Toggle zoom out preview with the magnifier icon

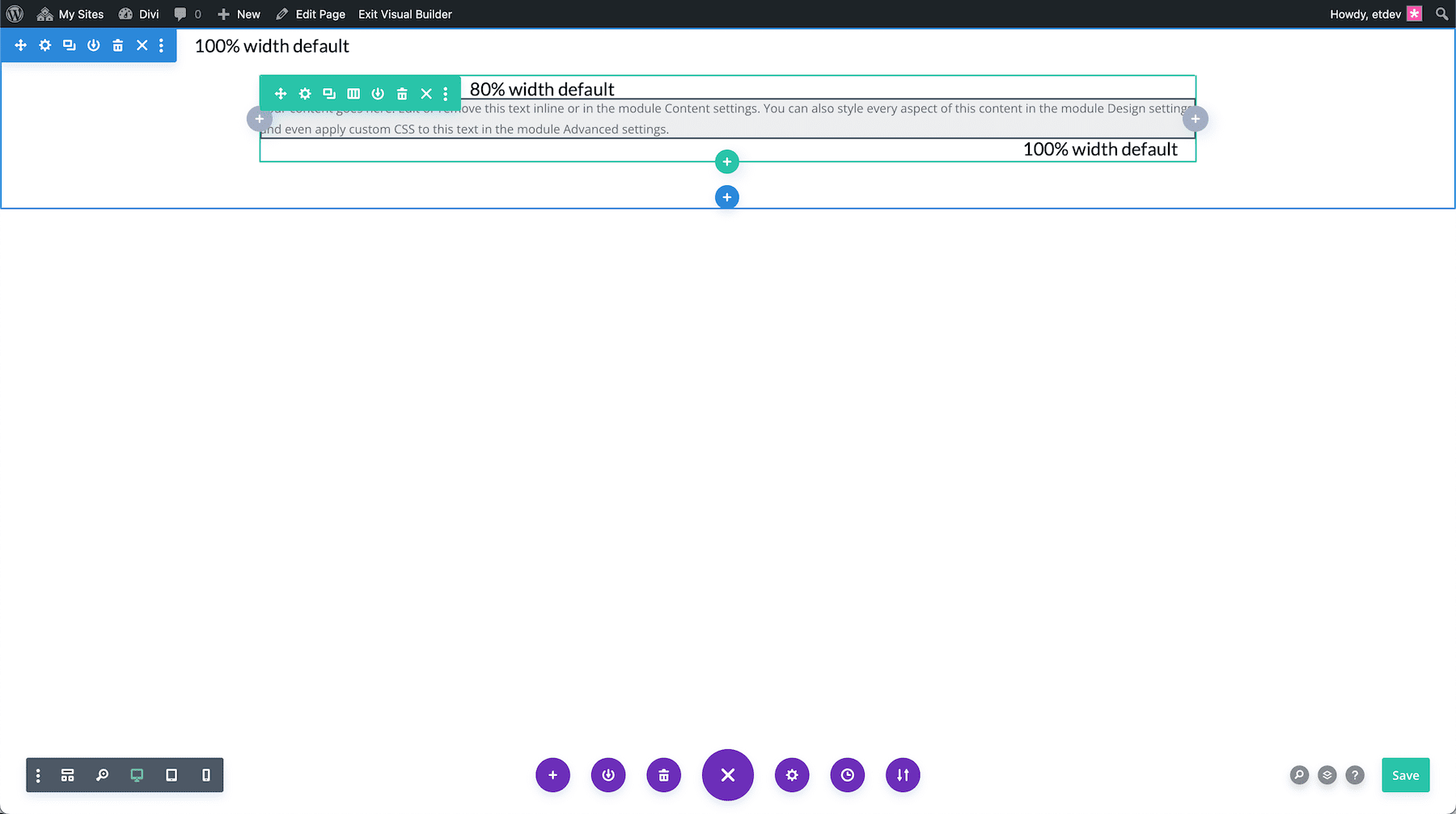tap(102, 774)
